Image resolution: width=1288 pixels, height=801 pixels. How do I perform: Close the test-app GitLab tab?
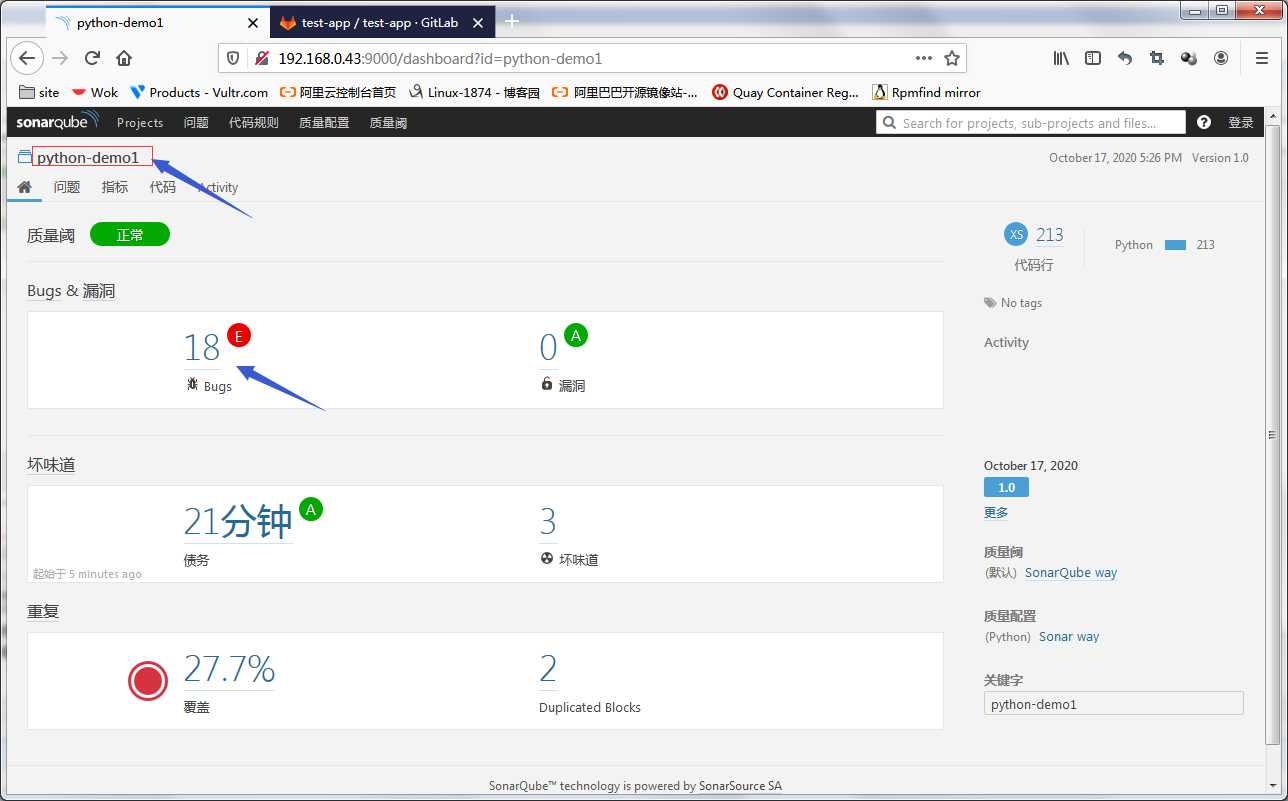pos(478,22)
